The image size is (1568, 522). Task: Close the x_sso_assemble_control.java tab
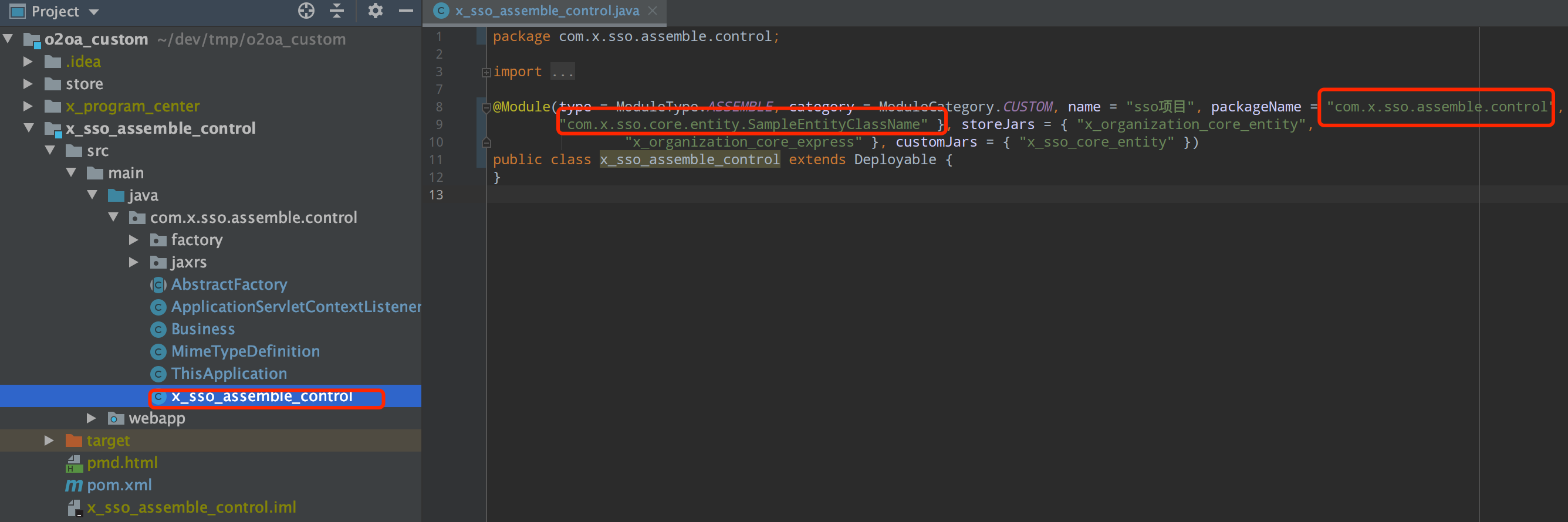(x=653, y=11)
